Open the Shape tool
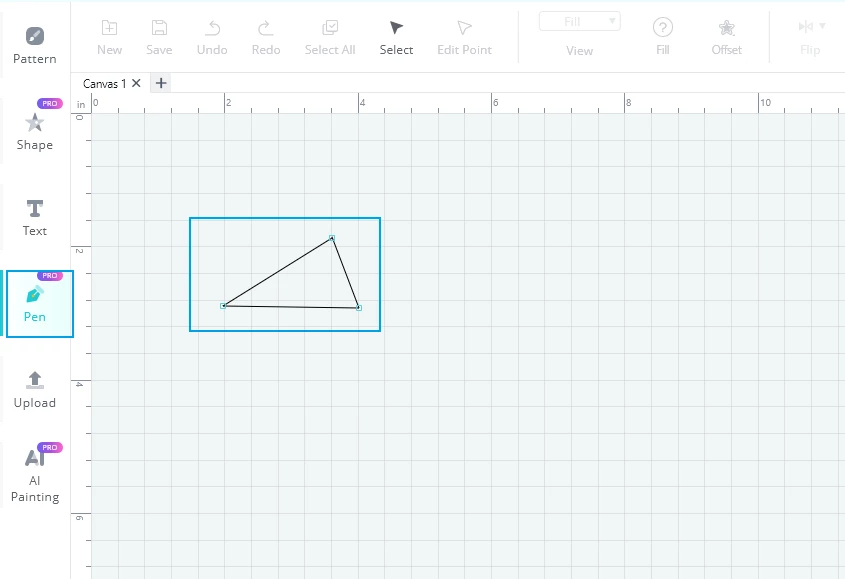845x579 pixels. (x=34, y=132)
